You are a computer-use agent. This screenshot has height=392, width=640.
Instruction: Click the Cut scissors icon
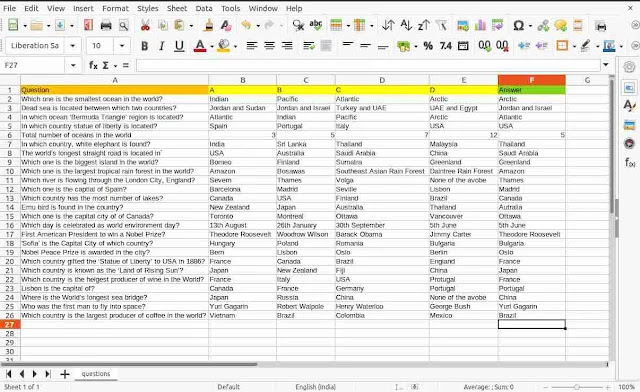(145, 26)
